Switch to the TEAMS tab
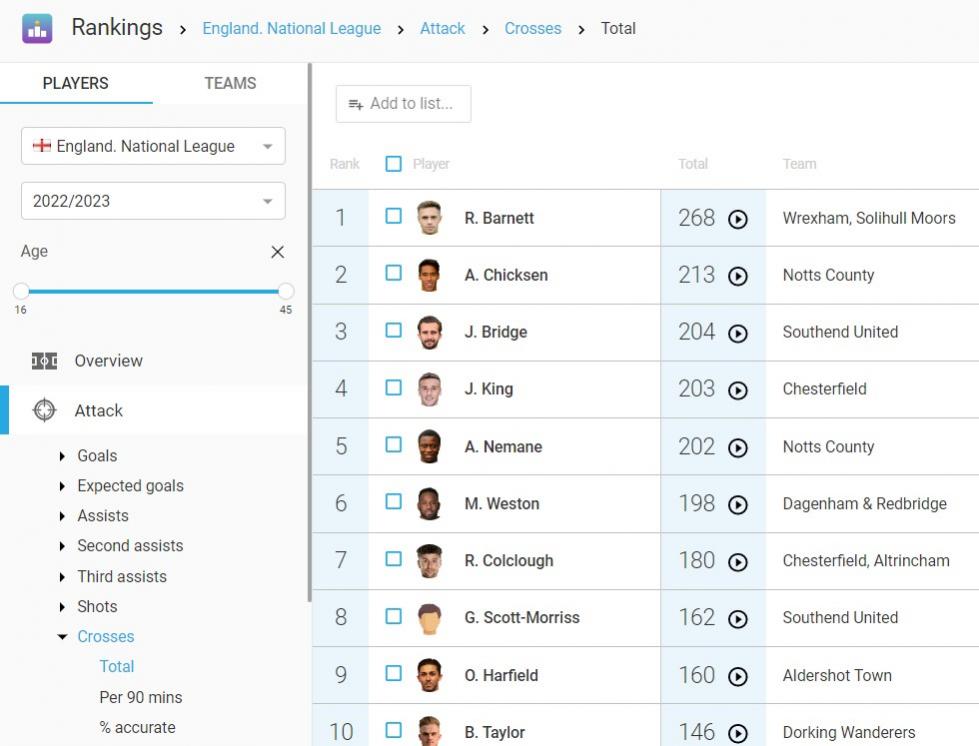 (230, 83)
